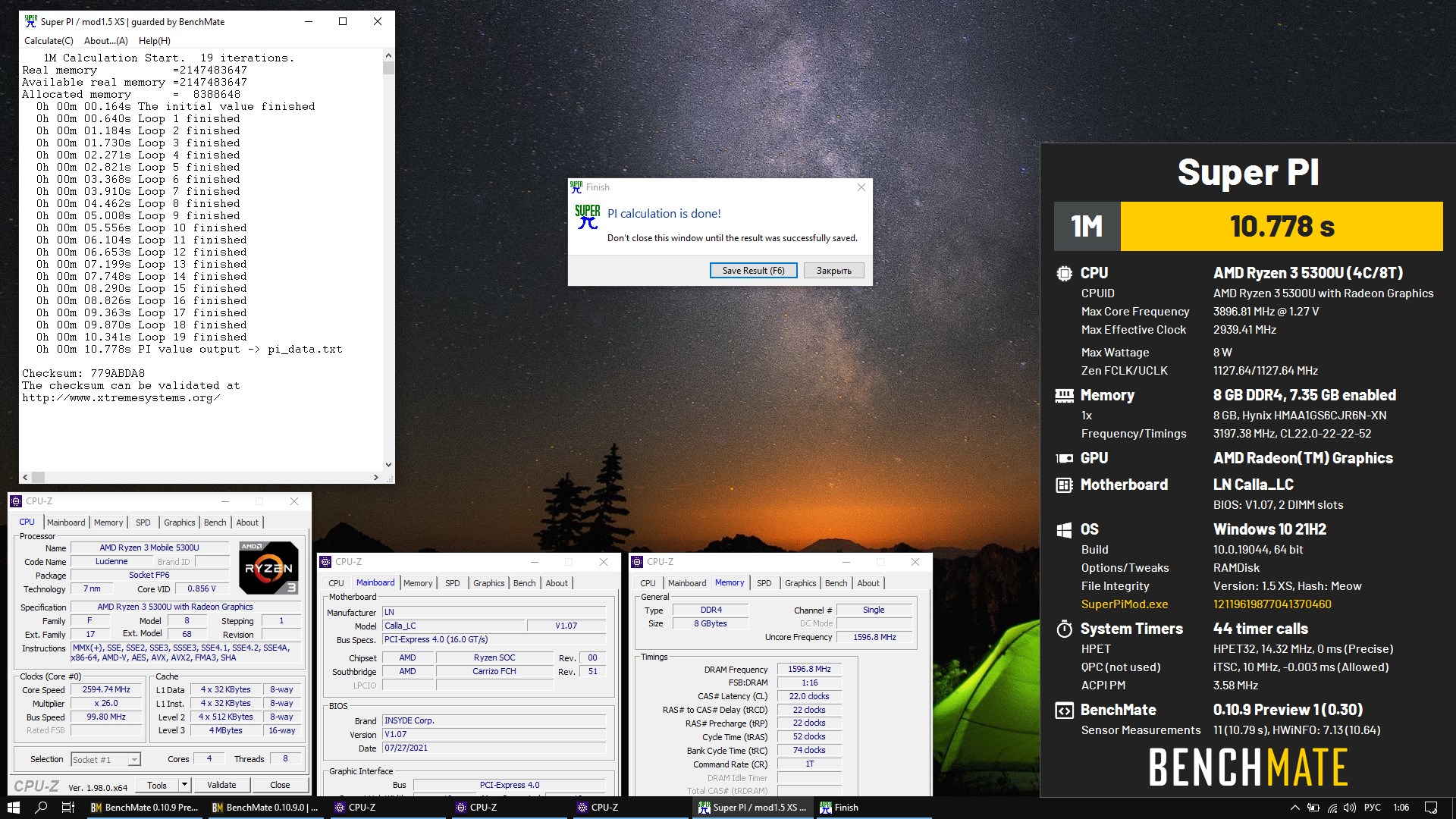
Task: Select the About tab in CPU-Z CPU window
Action: tap(247, 522)
